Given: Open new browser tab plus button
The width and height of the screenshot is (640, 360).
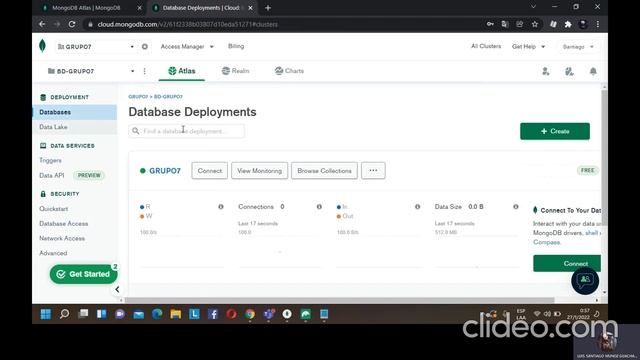Looking at the screenshot, I should (x=268, y=8).
